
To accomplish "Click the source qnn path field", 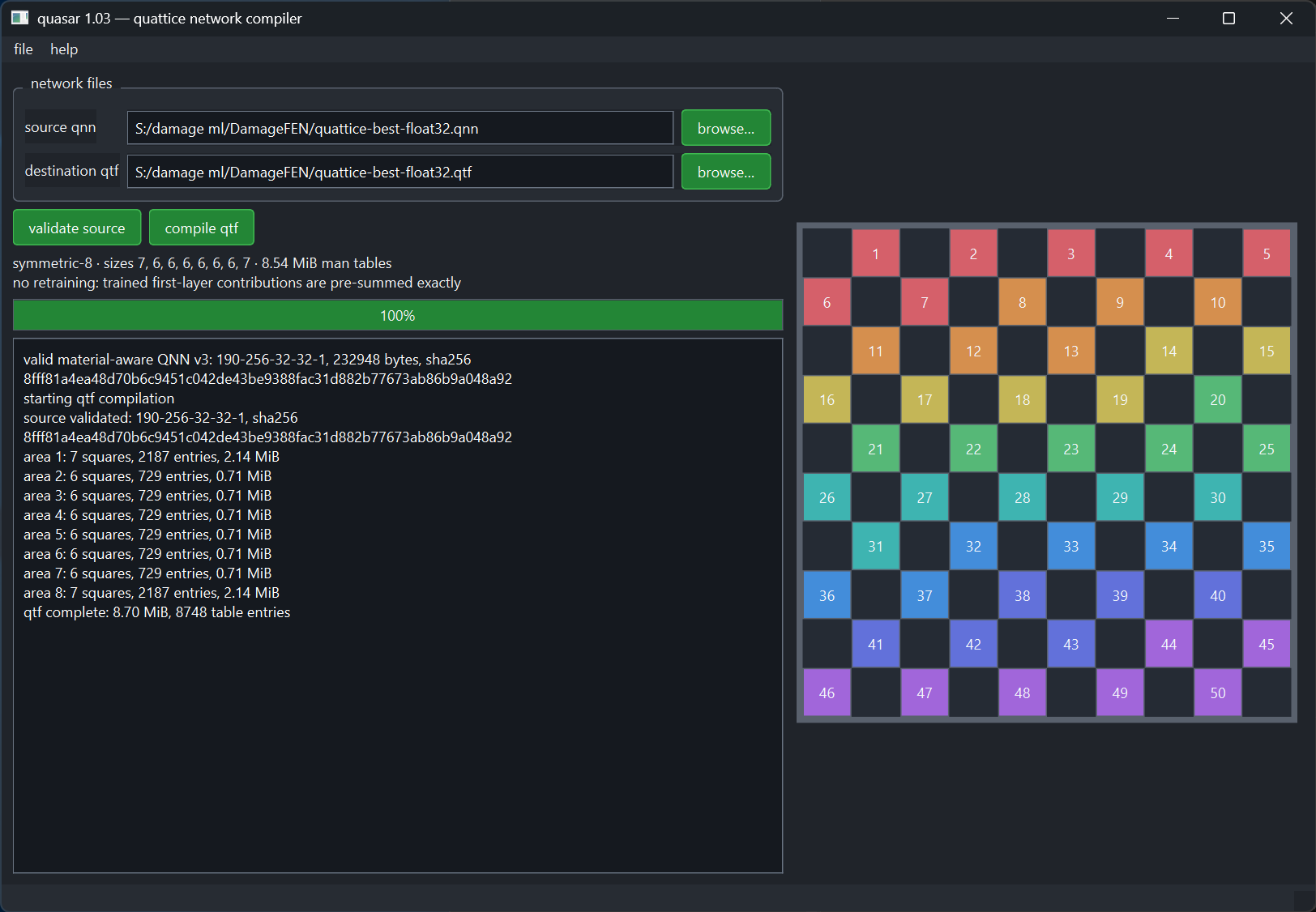I will 400,128.
